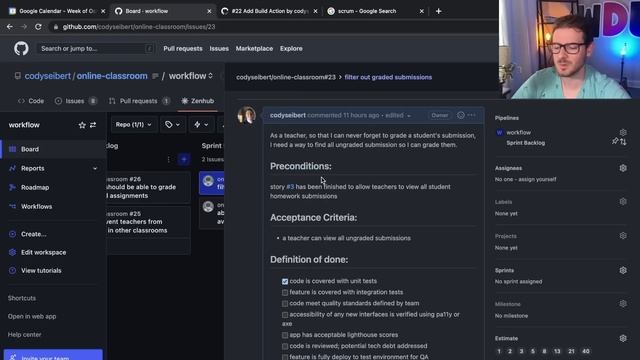Focus the browser address bar

[x=269, y=27]
